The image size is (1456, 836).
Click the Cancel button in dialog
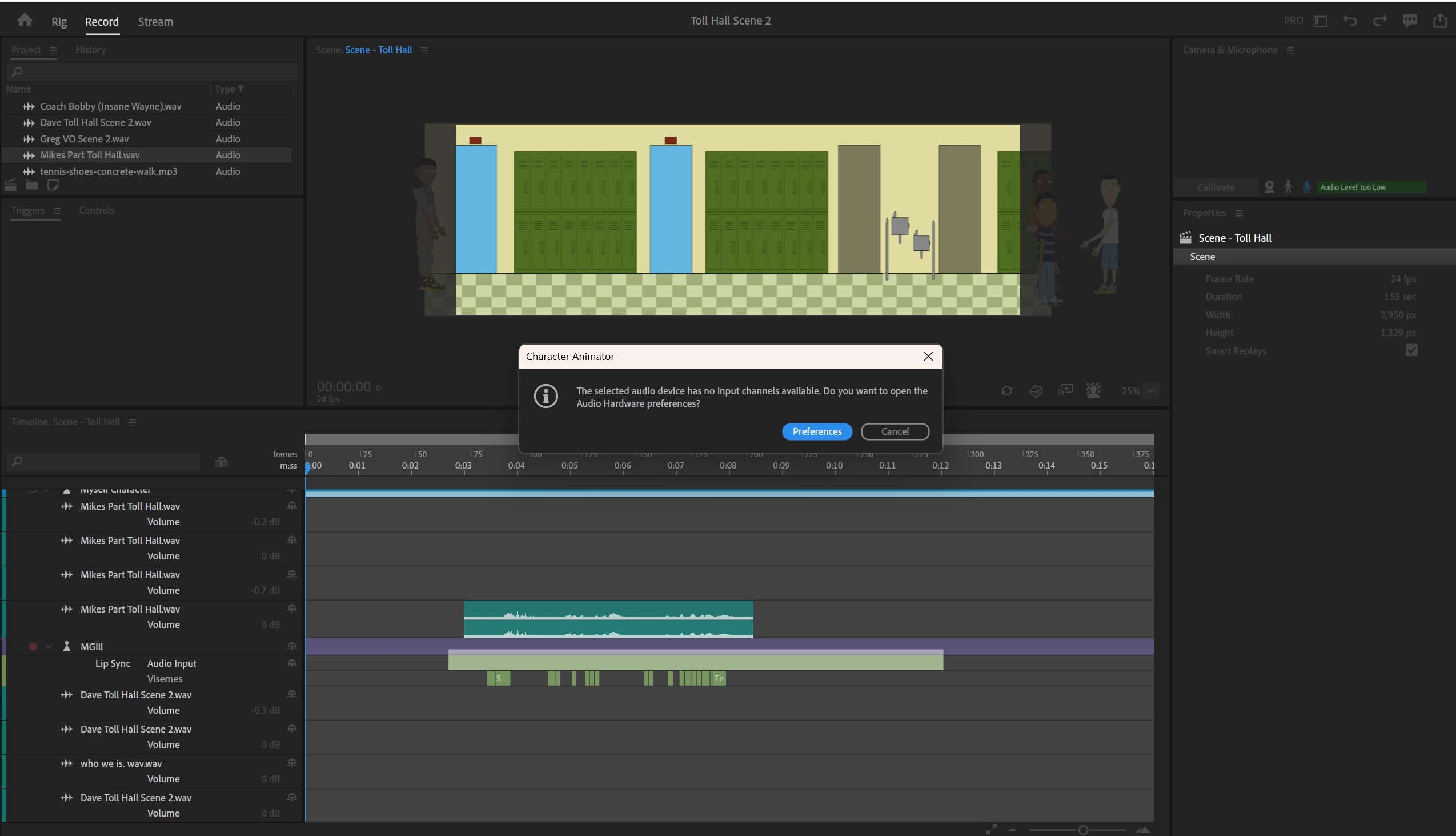pos(894,431)
